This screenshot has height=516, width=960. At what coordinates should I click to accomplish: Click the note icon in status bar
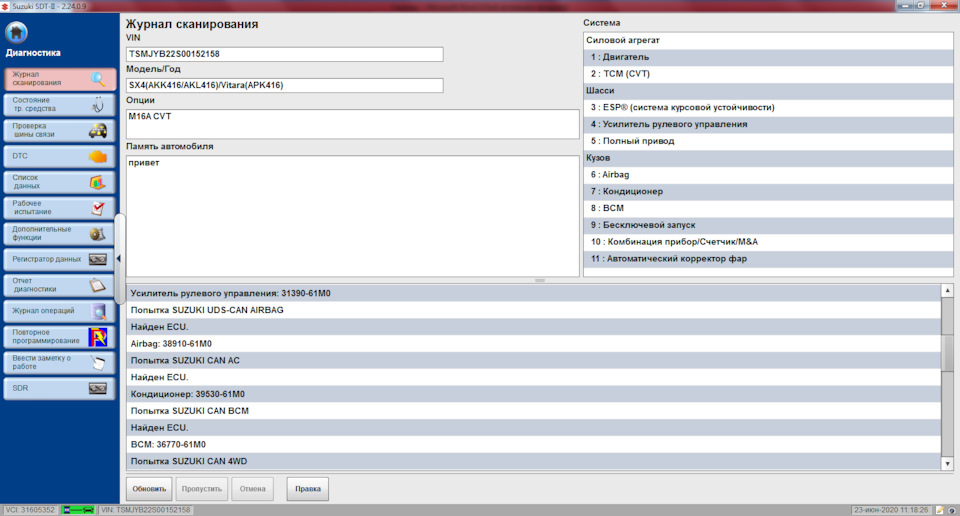coord(940,510)
